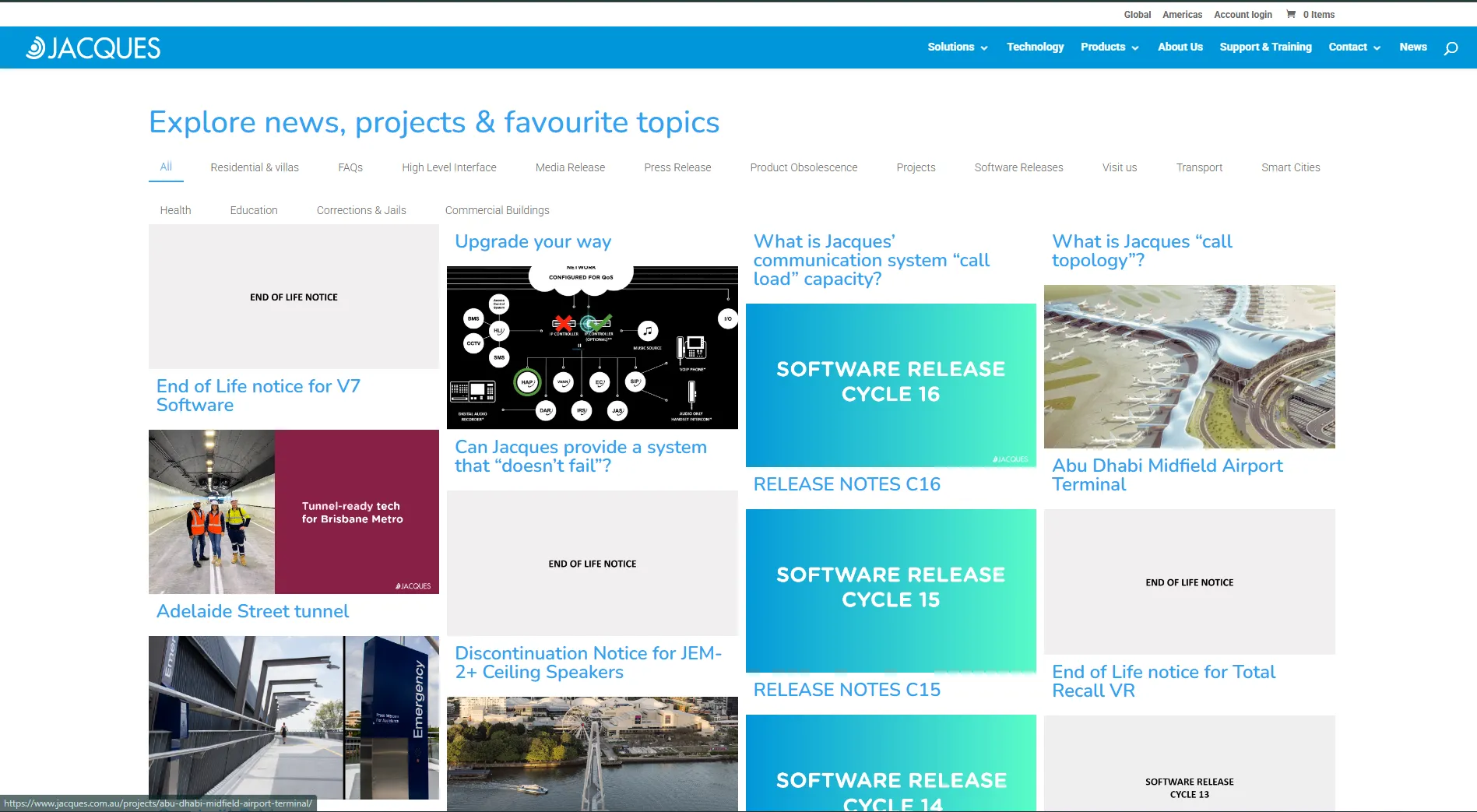1477x812 pixels.
Task: Click Software Release Cycle 15 thumbnail
Action: 891,591
